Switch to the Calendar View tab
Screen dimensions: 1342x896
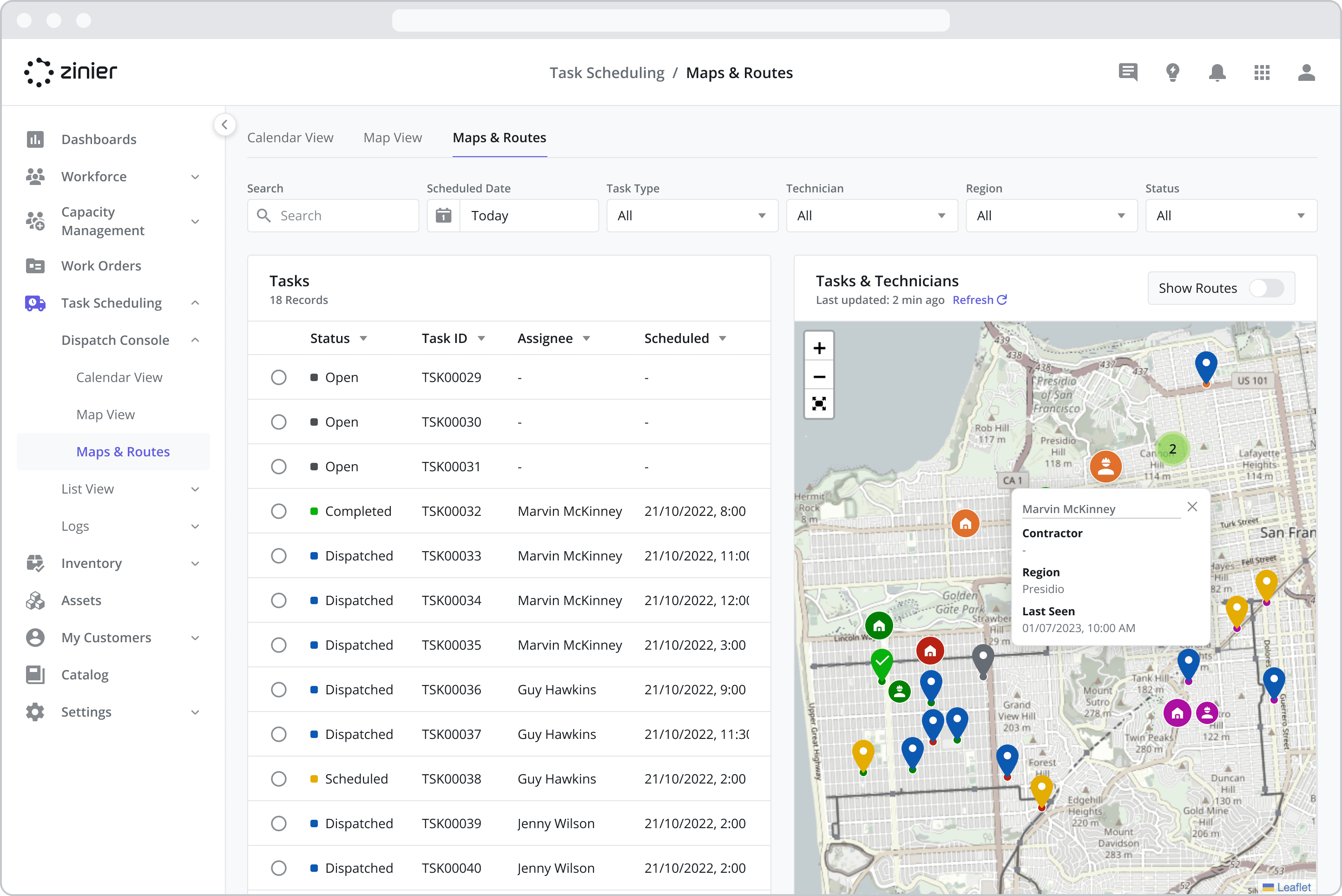pyautogui.click(x=289, y=138)
